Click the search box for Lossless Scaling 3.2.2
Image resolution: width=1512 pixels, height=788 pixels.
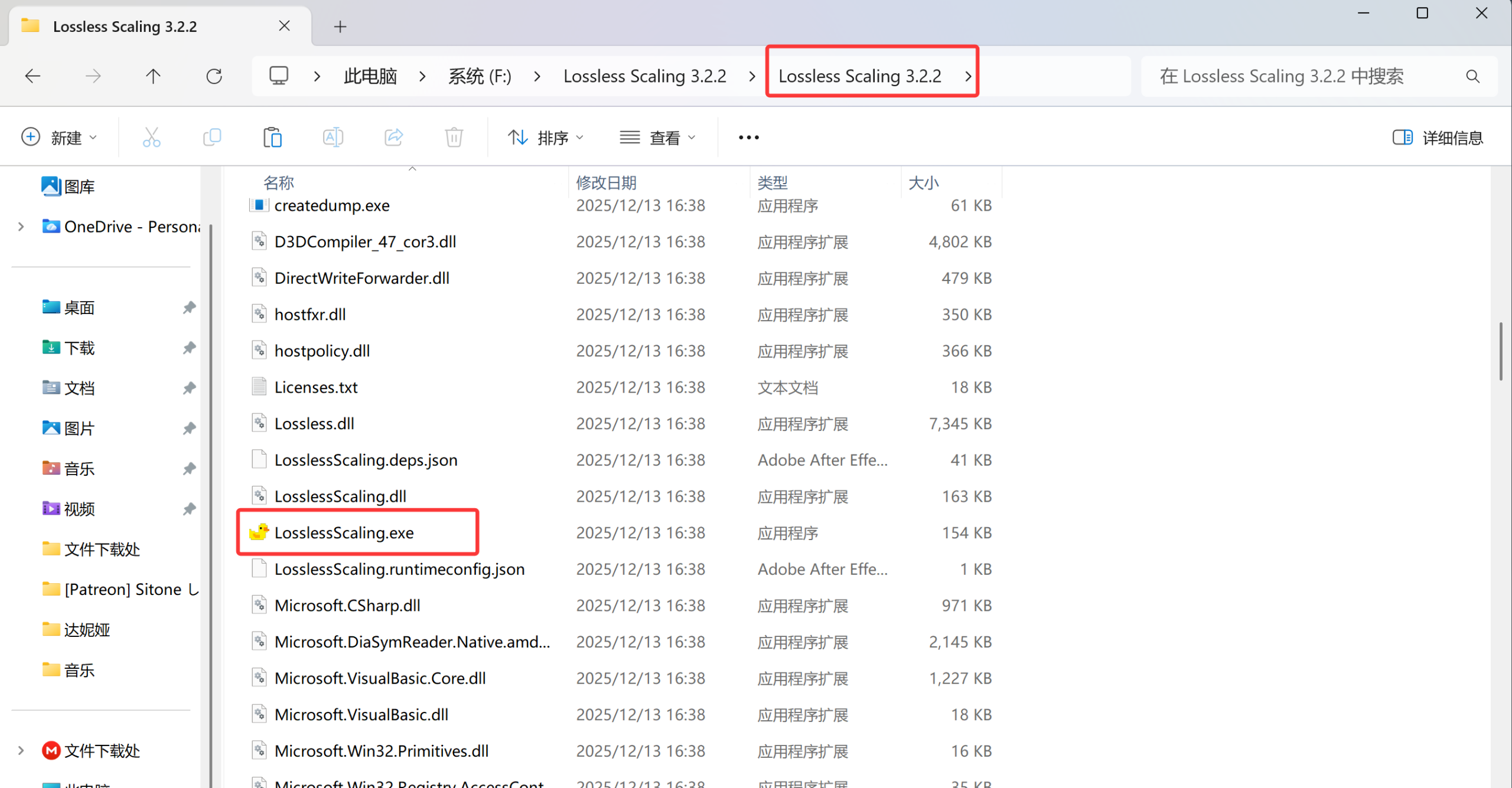coord(1318,76)
